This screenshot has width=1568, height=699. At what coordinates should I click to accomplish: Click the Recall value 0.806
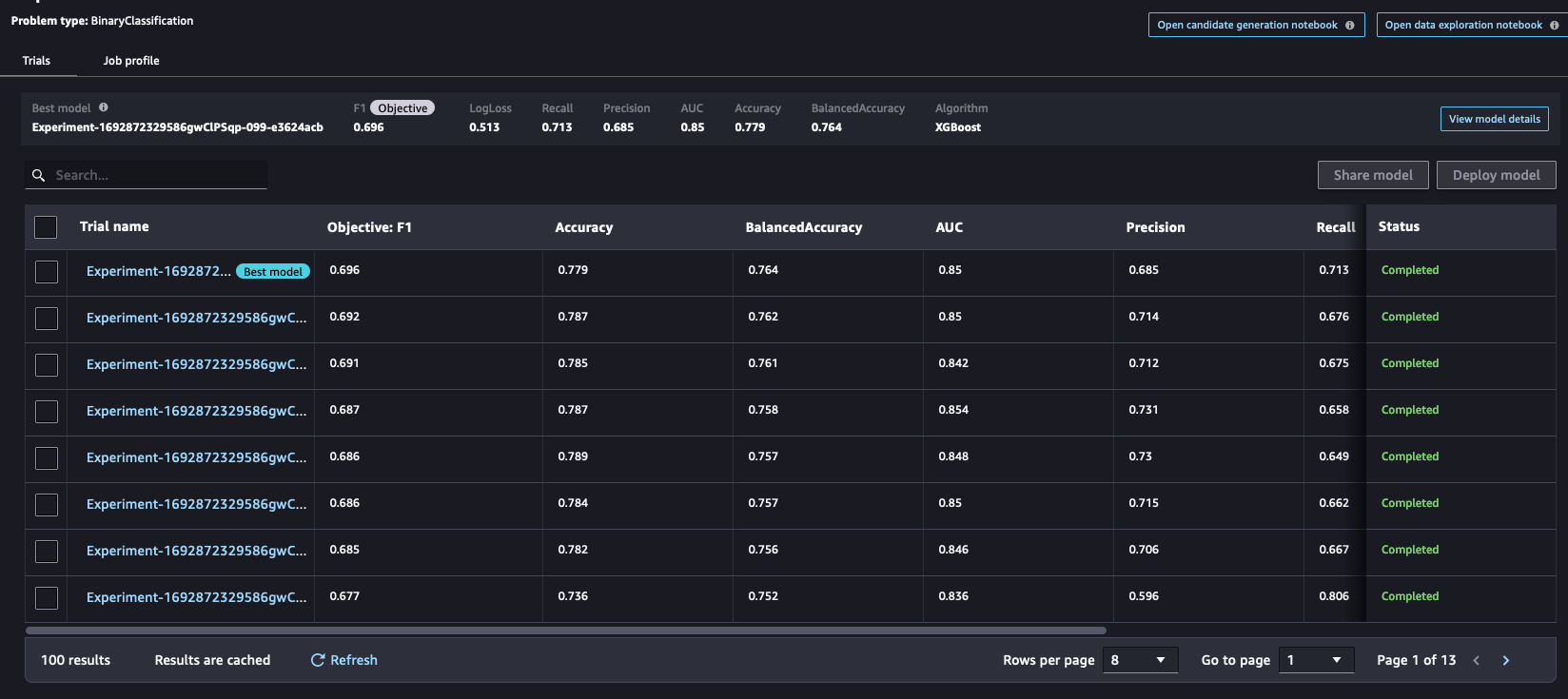[x=1334, y=596]
